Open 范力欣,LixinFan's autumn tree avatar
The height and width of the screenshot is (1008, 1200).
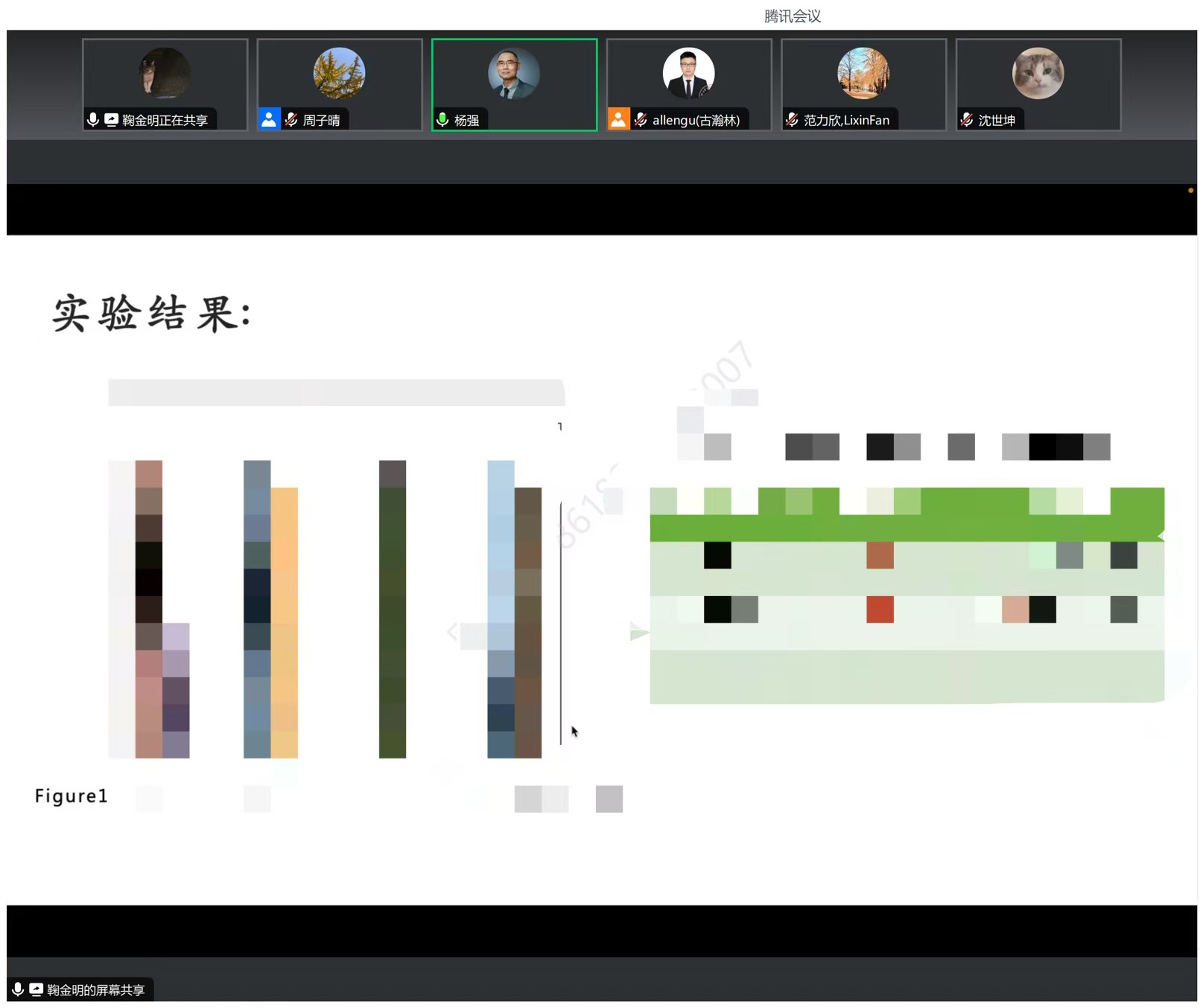click(x=863, y=74)
